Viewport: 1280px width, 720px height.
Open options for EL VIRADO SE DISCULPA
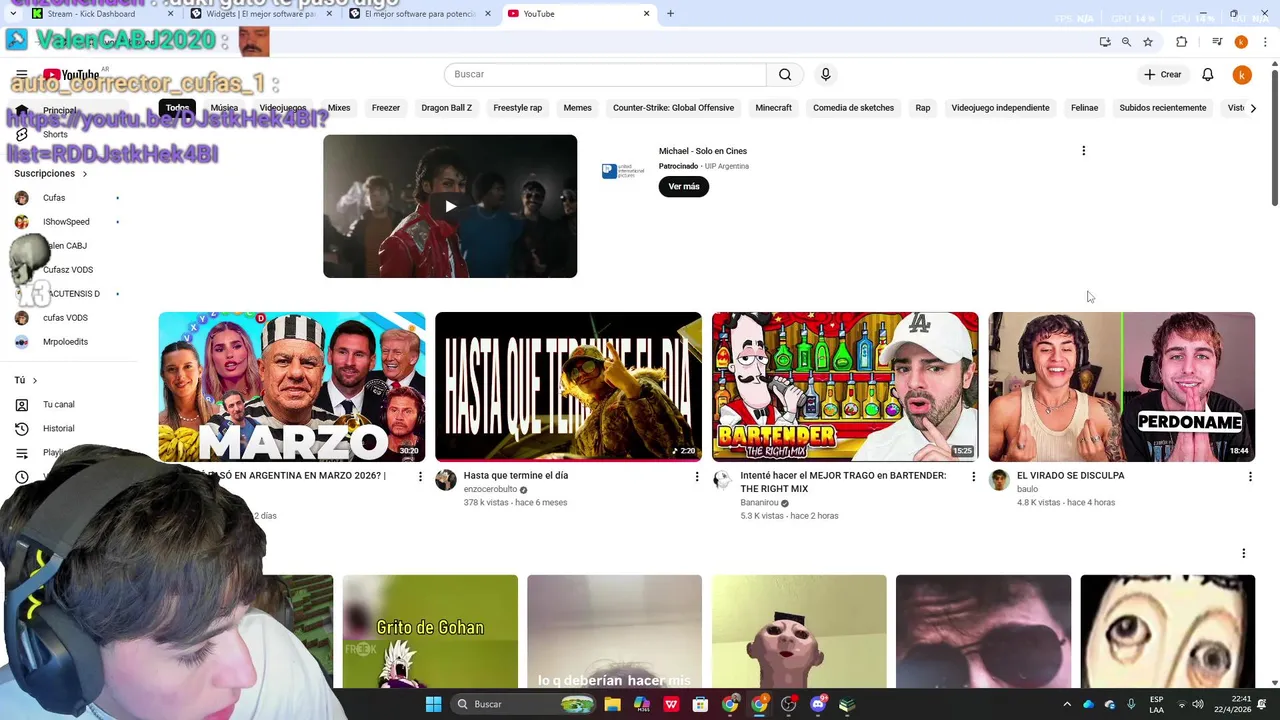click(1250, 477)
